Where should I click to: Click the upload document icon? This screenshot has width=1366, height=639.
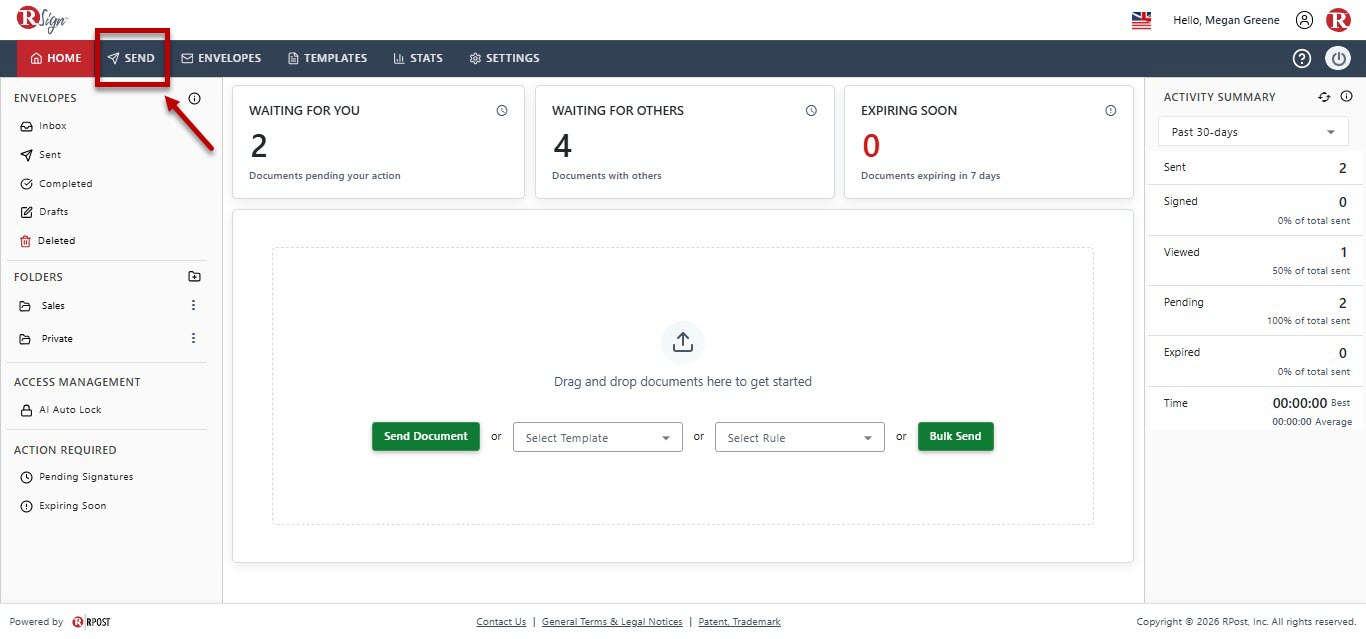pos(683,342)
